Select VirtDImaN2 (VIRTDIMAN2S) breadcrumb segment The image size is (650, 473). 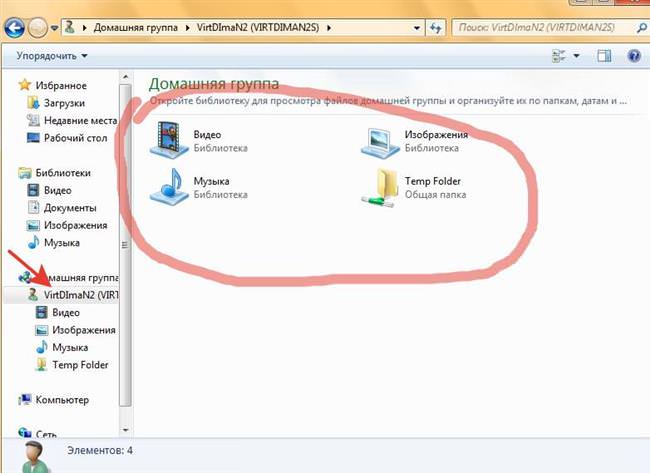tap(258, 28)
